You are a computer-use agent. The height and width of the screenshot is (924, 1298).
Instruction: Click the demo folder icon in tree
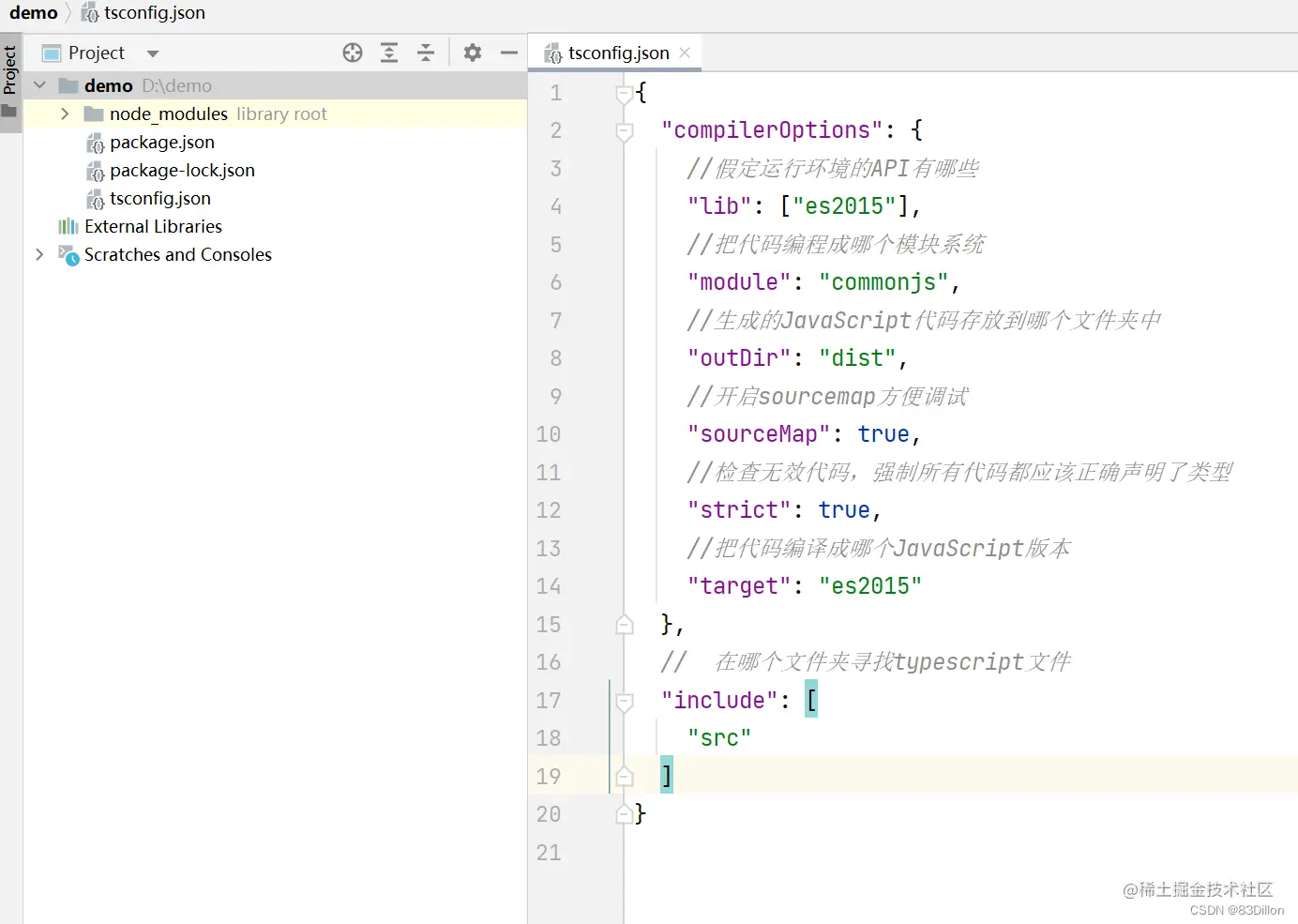click(68, 85)
